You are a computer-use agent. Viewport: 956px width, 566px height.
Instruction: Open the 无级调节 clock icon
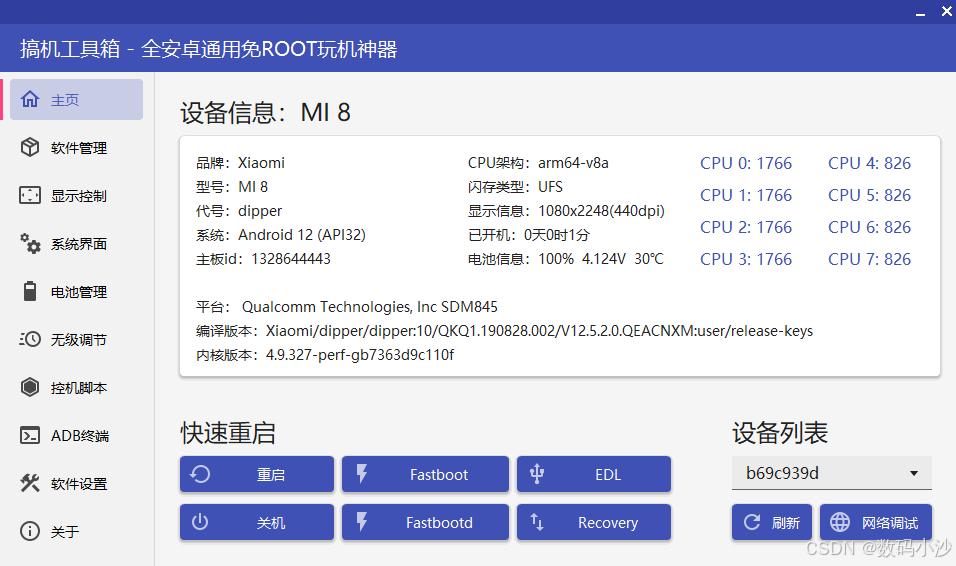pyautogui.click(x=30, y=339)
